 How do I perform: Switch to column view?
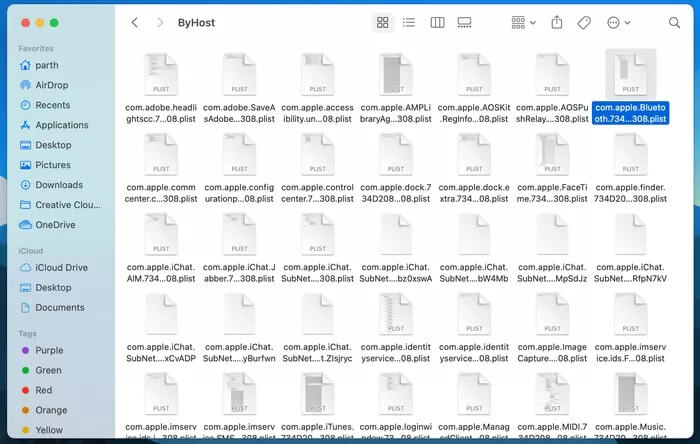click(x=437, y=22)
